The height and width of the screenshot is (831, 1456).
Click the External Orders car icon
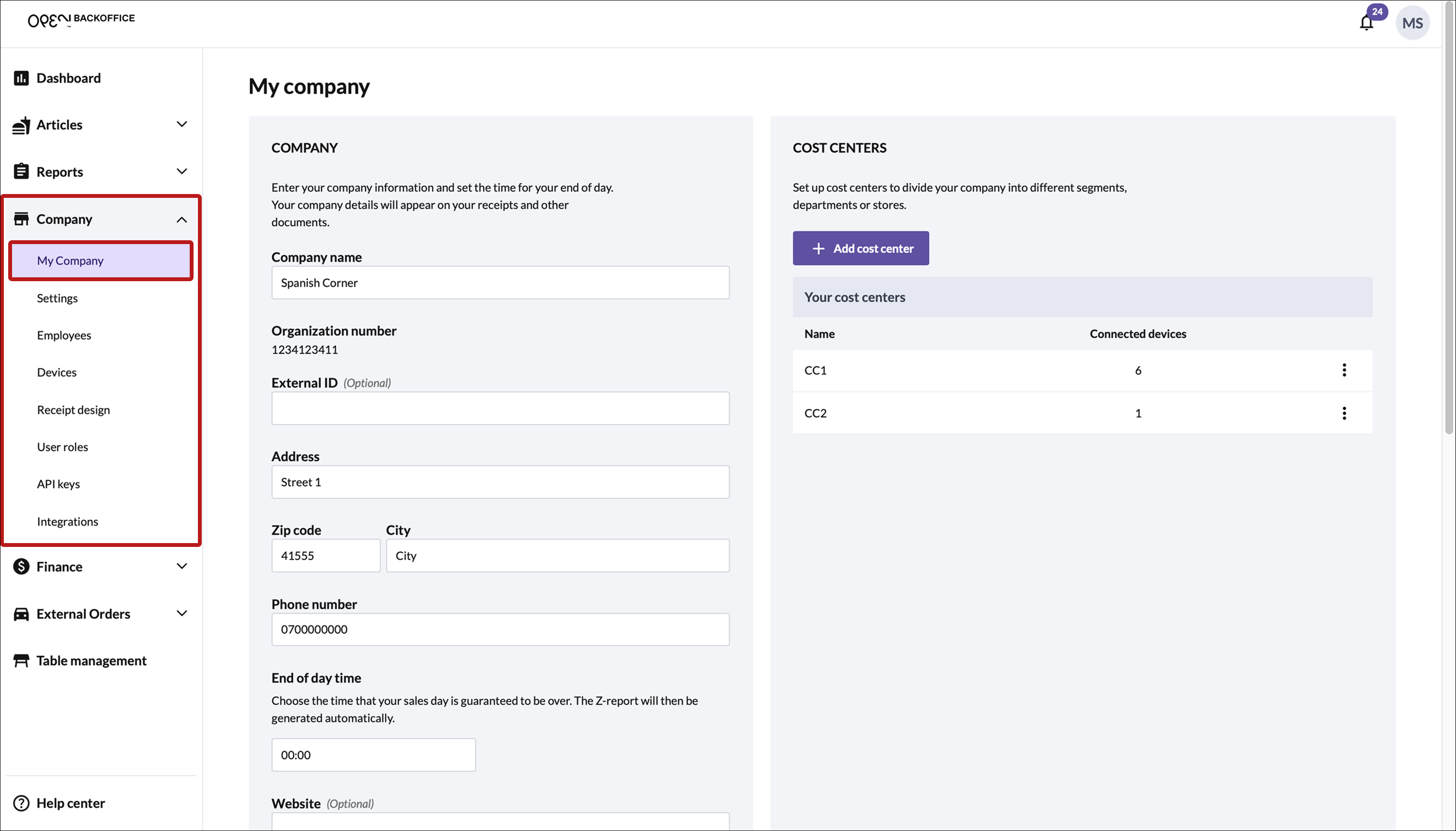(x=21, y=613)
